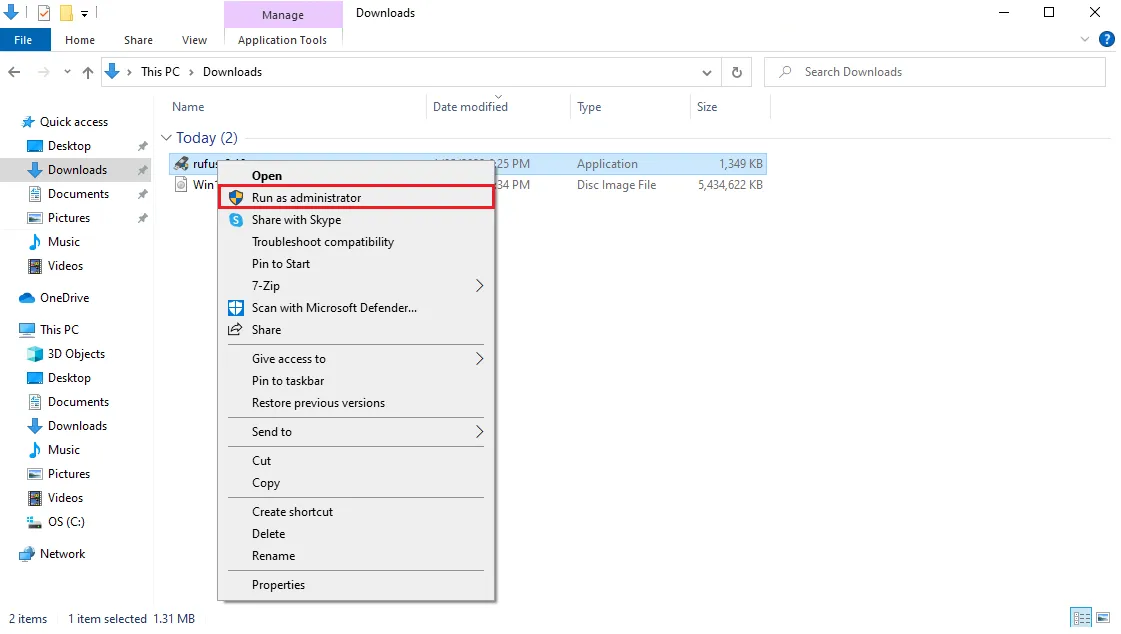The width and height of the screenshot is (1121, 634).
Task: Open Properties from context menu
Action: (356, 585)
